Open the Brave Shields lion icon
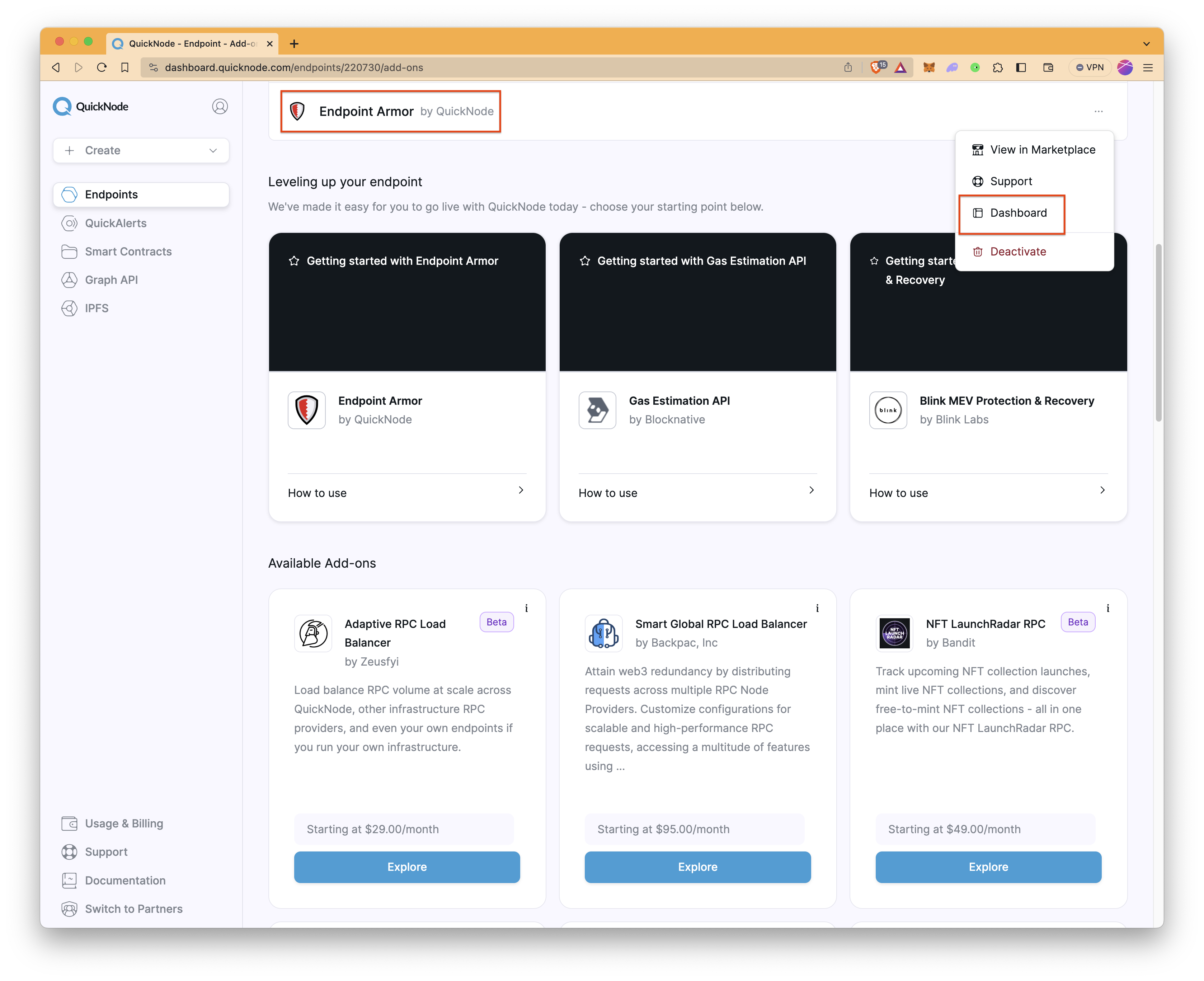Viewport: 1204px width, 981px height. (877, 67)
